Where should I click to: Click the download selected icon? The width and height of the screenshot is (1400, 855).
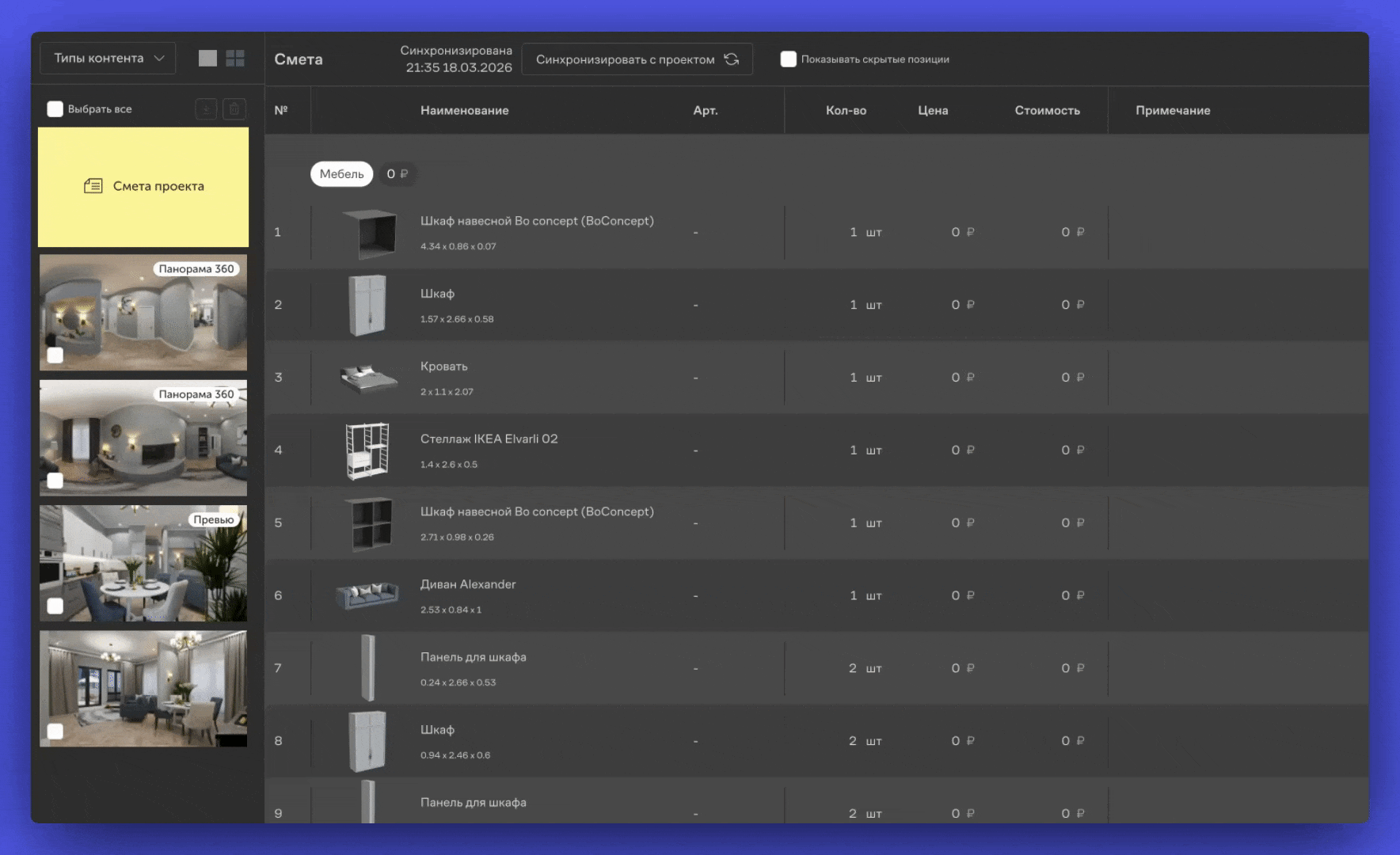tap(206, 109)
